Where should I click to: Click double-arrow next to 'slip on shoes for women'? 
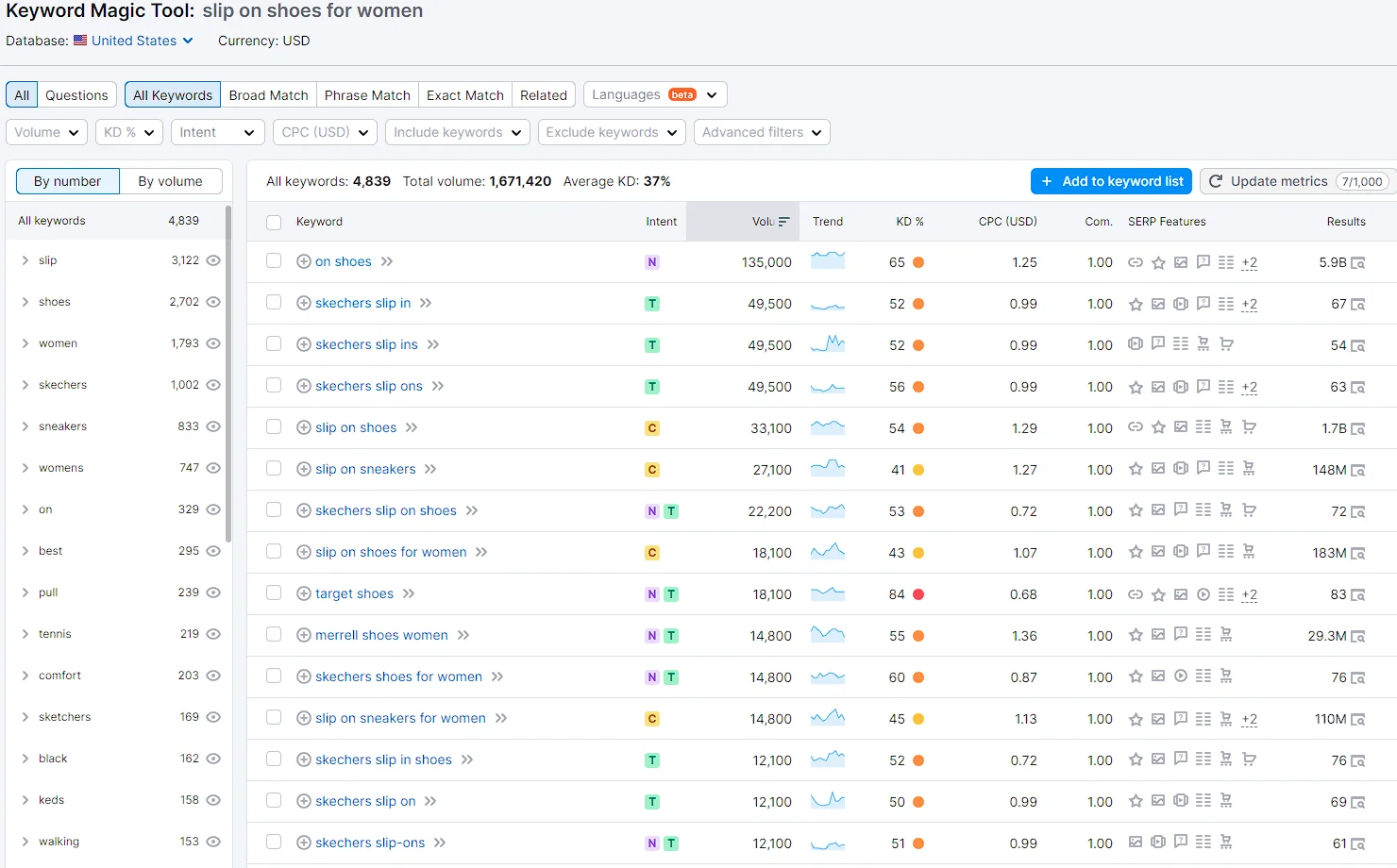[x=481, y=552]
